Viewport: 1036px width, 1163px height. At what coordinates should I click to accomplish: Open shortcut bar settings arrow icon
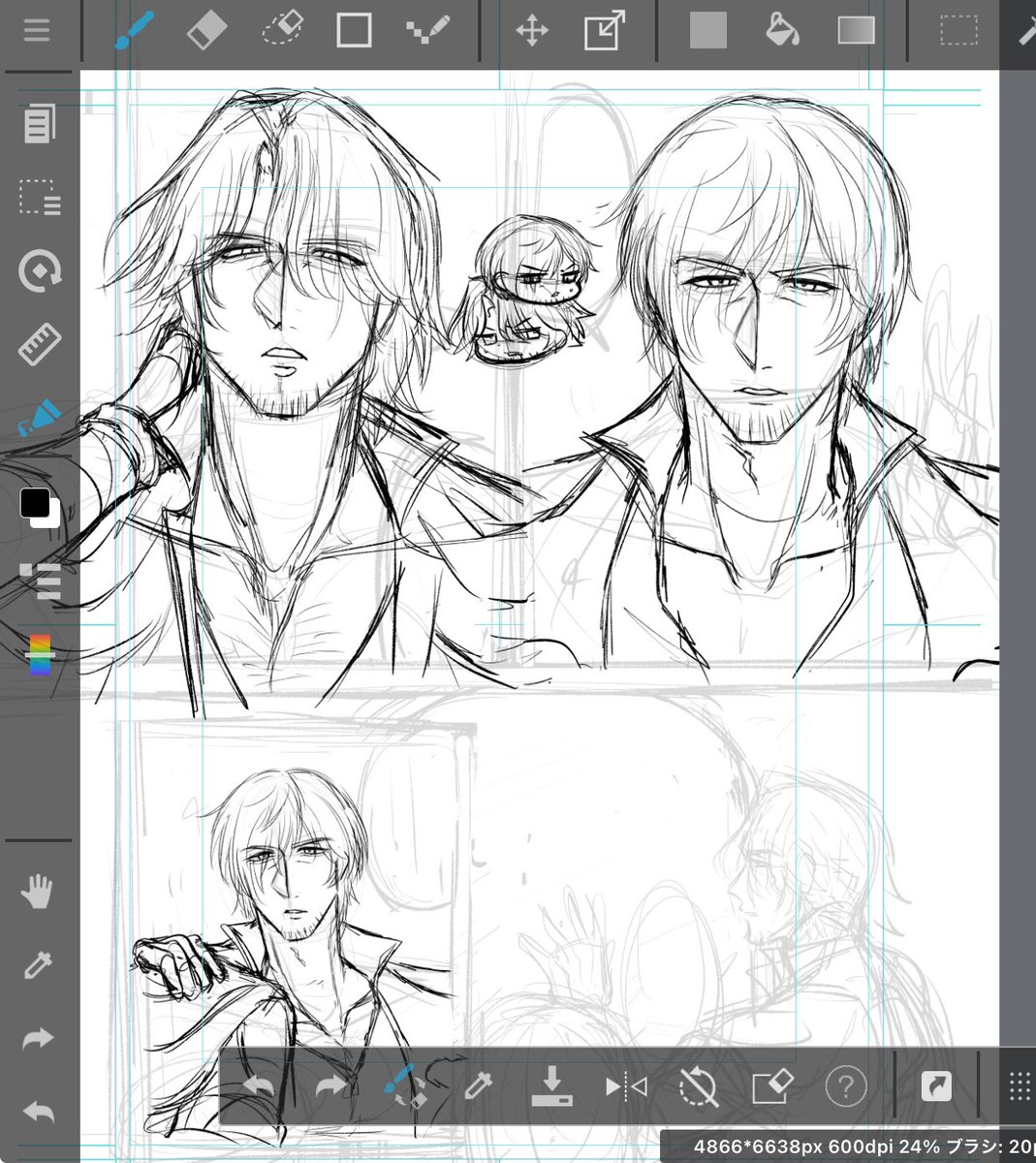[935, 1086]
